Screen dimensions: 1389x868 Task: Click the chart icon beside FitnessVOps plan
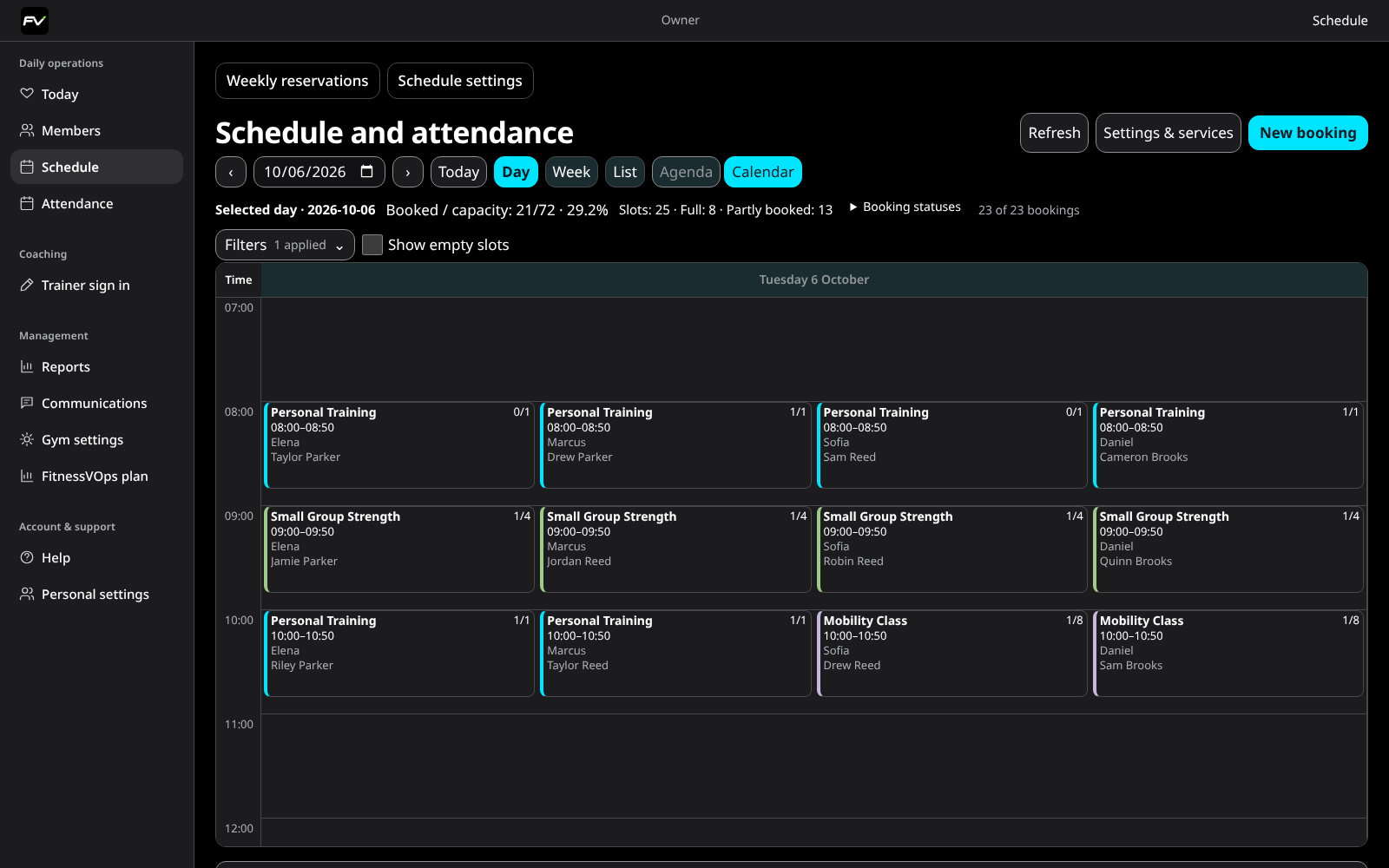(x=27, y=476)
